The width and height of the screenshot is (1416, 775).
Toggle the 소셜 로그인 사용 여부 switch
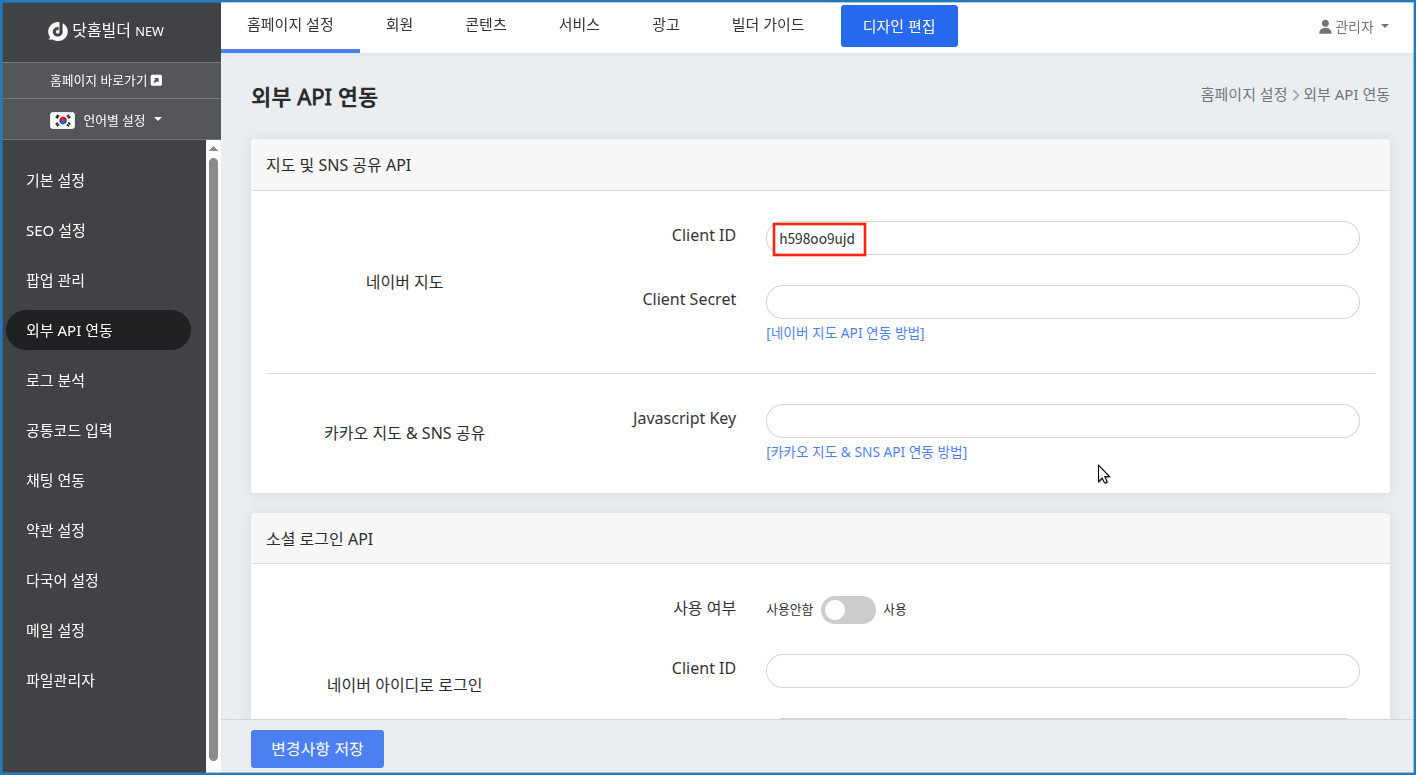(847, 610)
